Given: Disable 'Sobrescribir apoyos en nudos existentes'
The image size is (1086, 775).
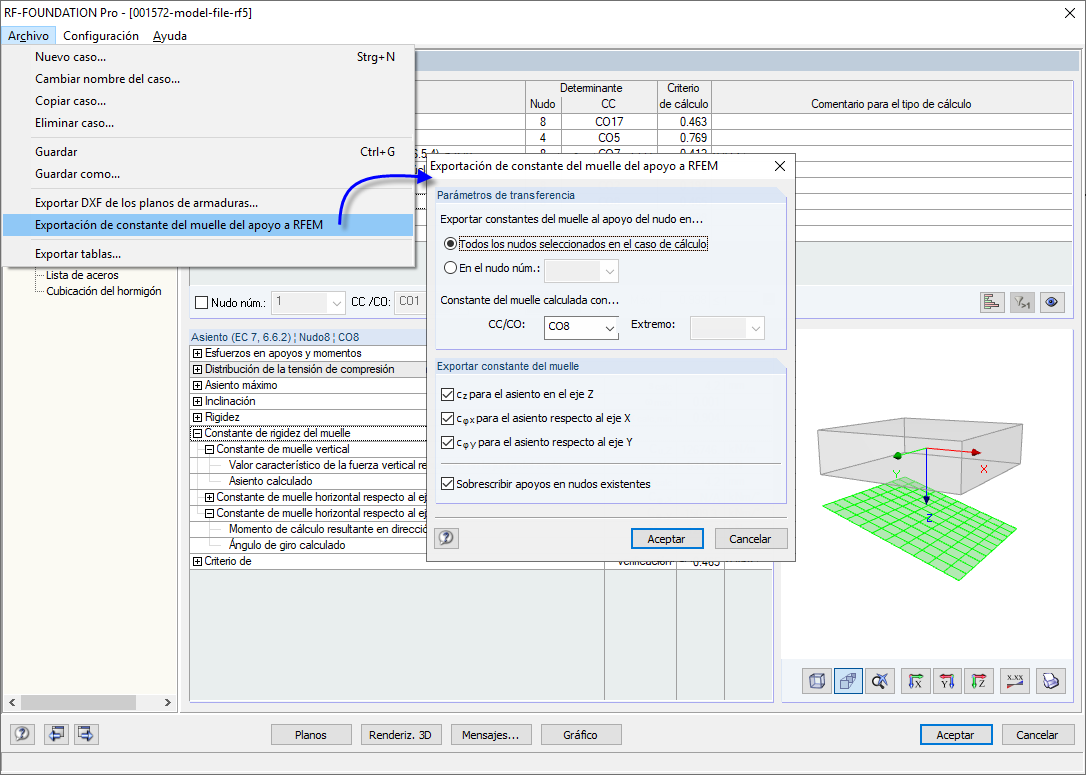Looking at the screenshot, I should (448, 482).
